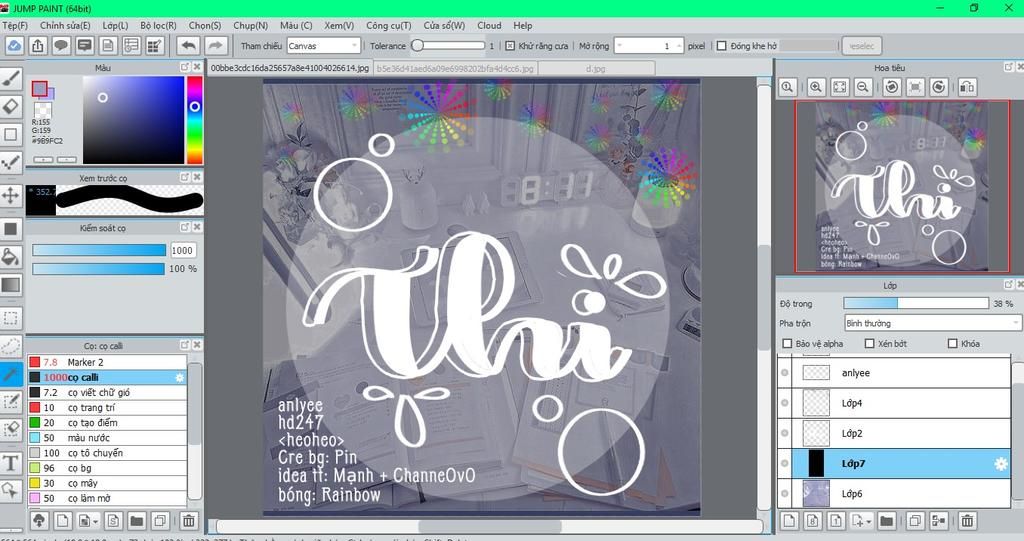Image resolution: width=1024 pixels, height=541 pixels.
Task: Open the add-brush dropdown arrow in the brush panel
Action: click(x=96, y=521)
